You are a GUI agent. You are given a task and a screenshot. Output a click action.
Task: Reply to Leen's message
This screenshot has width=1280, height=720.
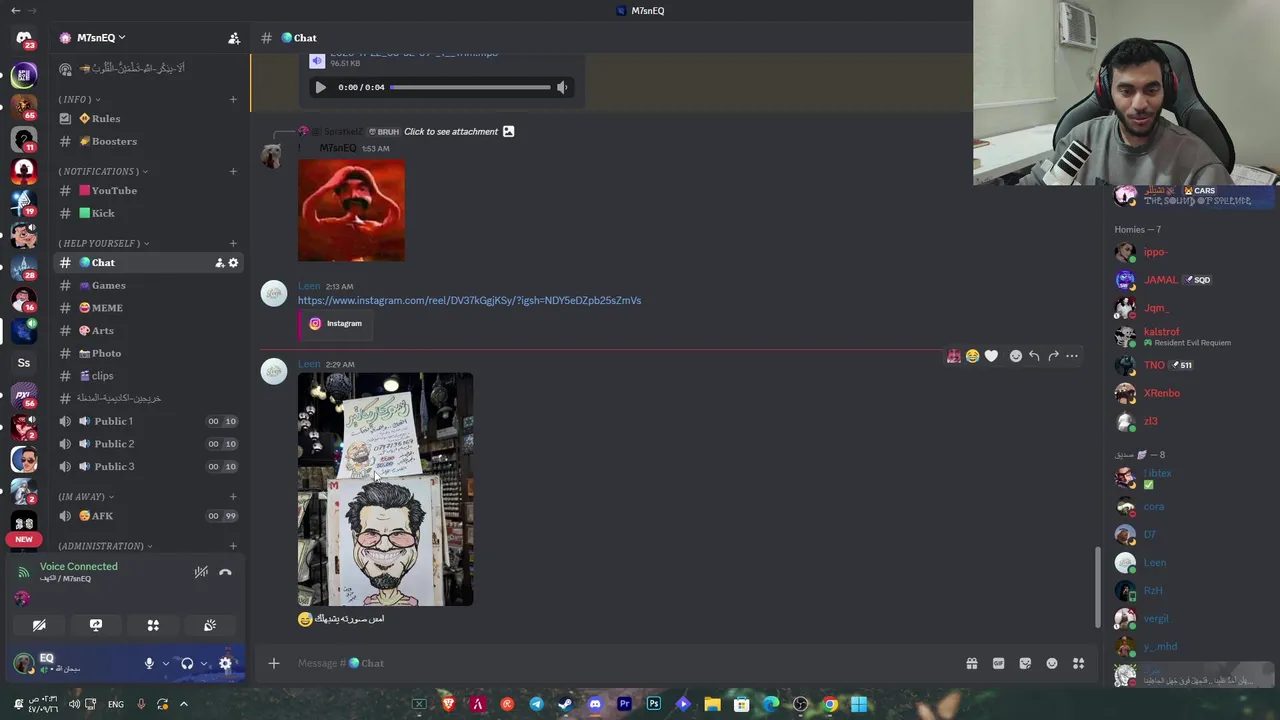click(x=1034, y=356)
